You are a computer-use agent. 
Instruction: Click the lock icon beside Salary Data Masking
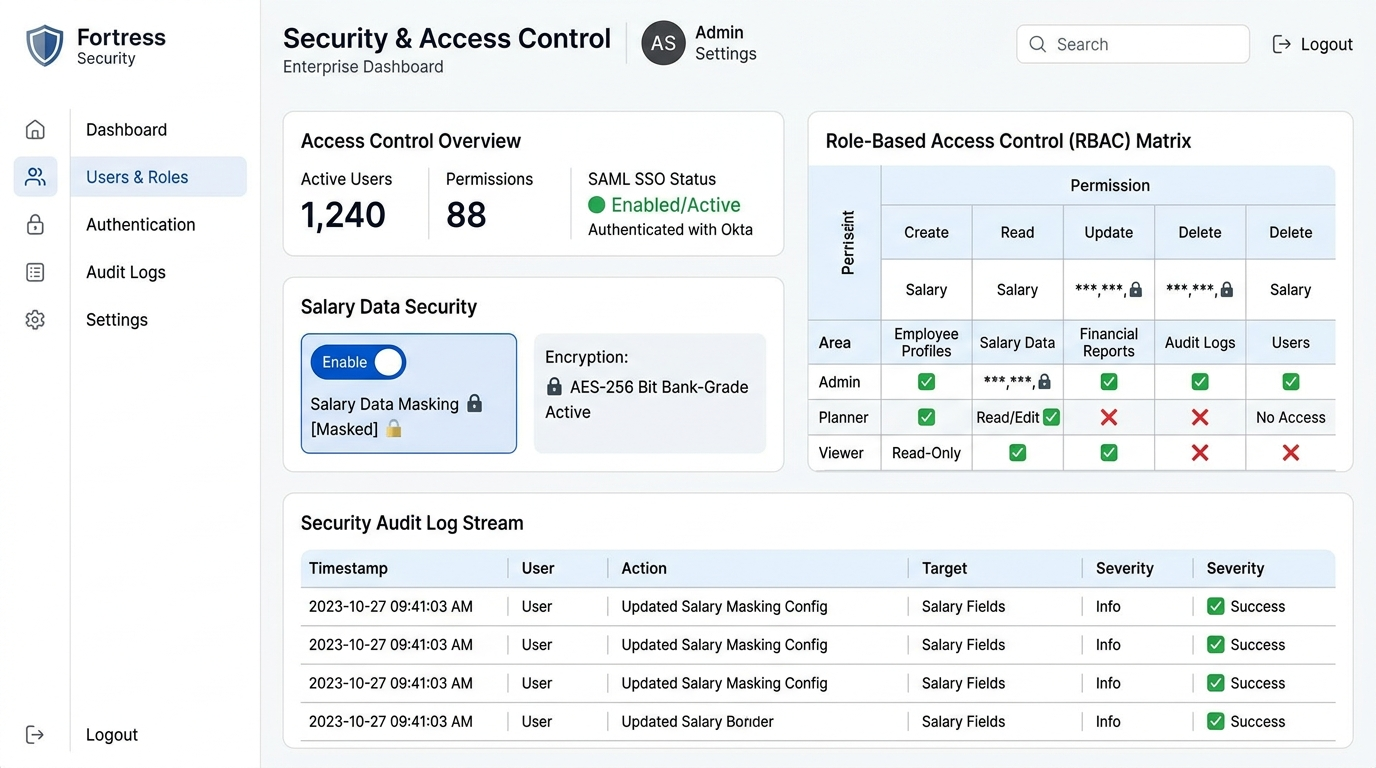[475, 403]
